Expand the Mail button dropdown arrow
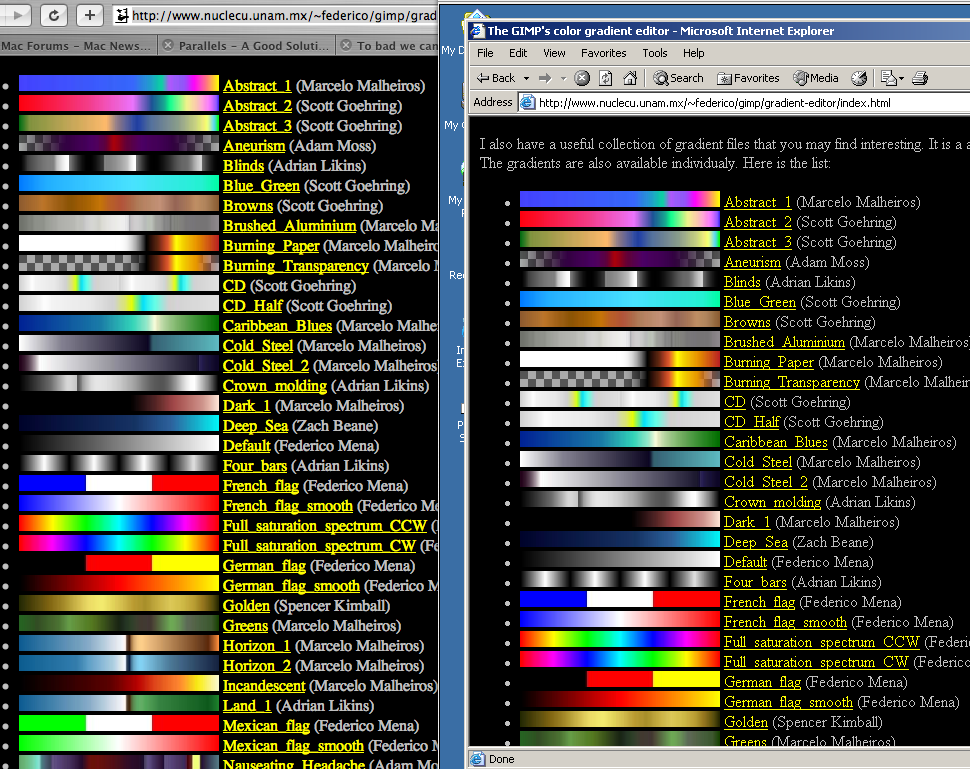The image size is (970, 769). [x=901, y=79]
